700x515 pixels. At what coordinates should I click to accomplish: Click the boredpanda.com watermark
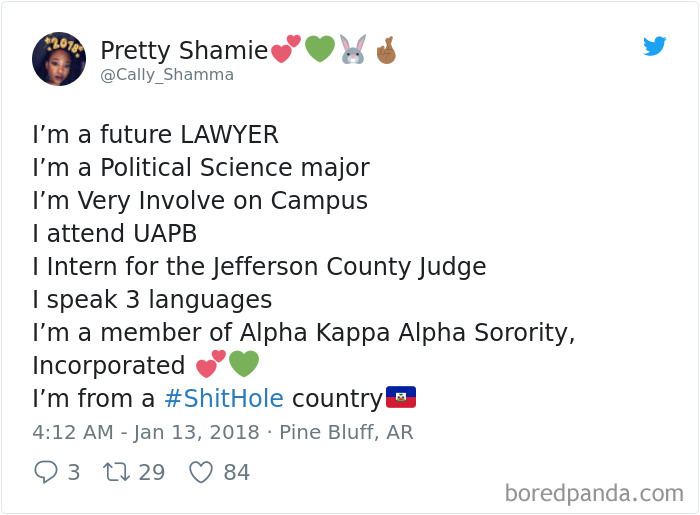pos(594,493)
